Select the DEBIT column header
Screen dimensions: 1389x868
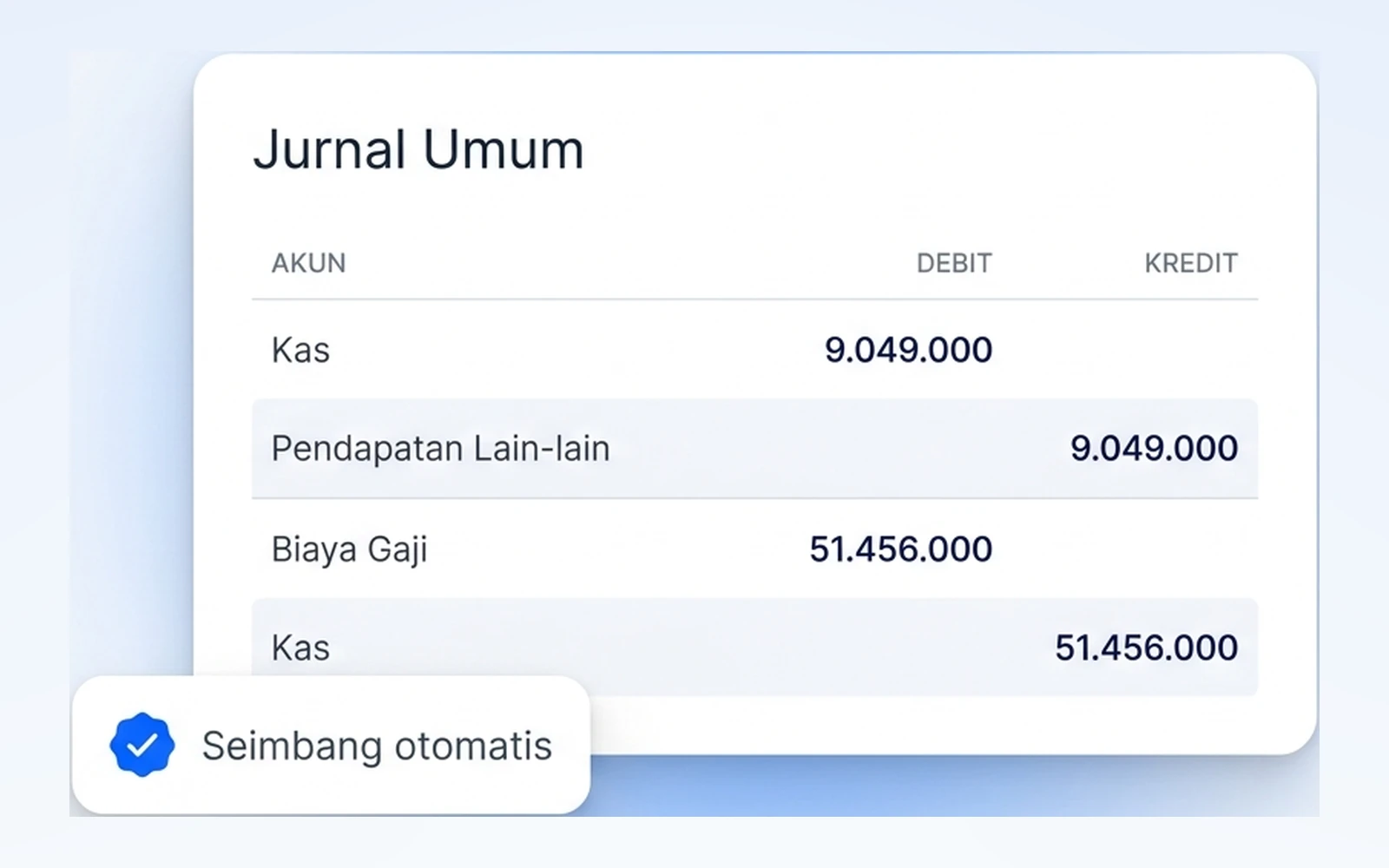pos(954,263)
